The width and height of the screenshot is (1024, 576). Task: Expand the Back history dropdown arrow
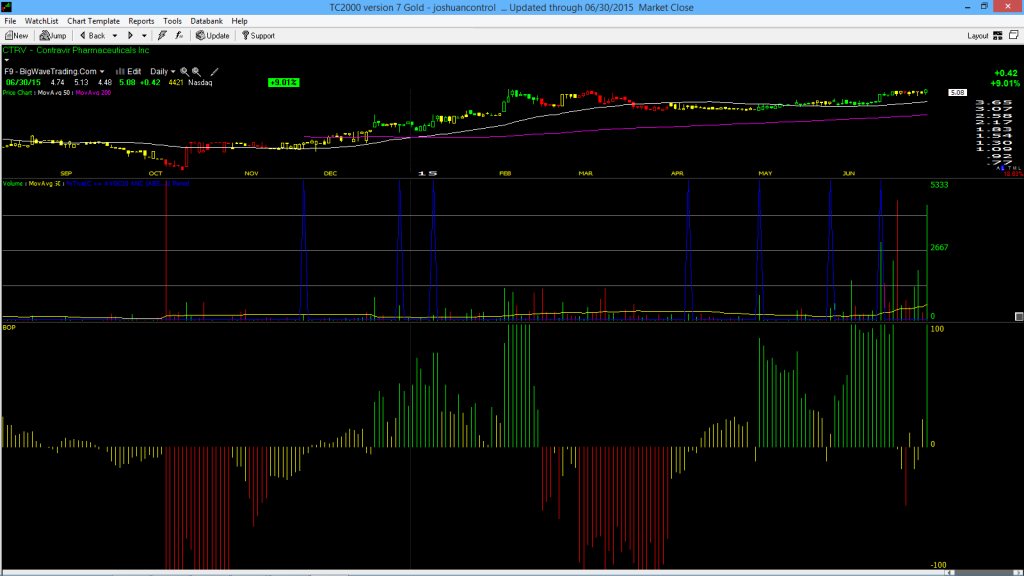pos(115,36)
